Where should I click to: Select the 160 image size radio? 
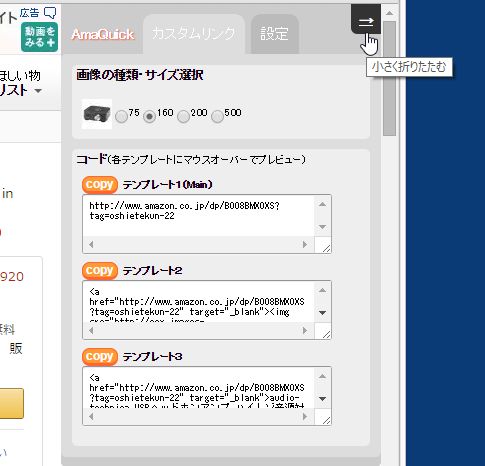pos(149,117)
